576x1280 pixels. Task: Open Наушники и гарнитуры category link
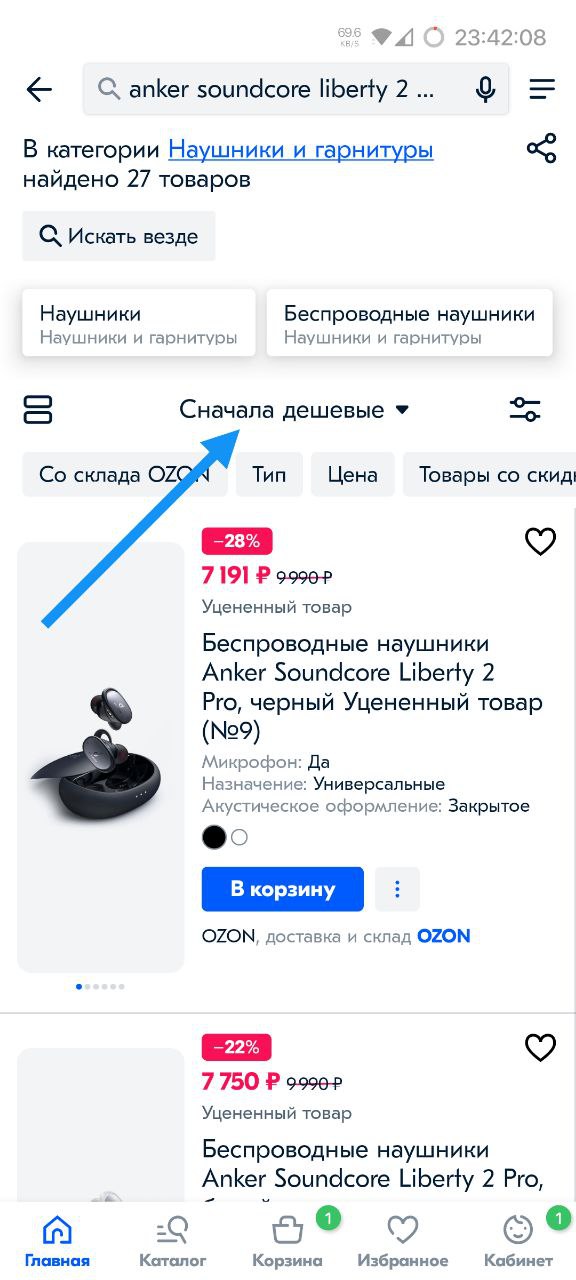(301, 151)
